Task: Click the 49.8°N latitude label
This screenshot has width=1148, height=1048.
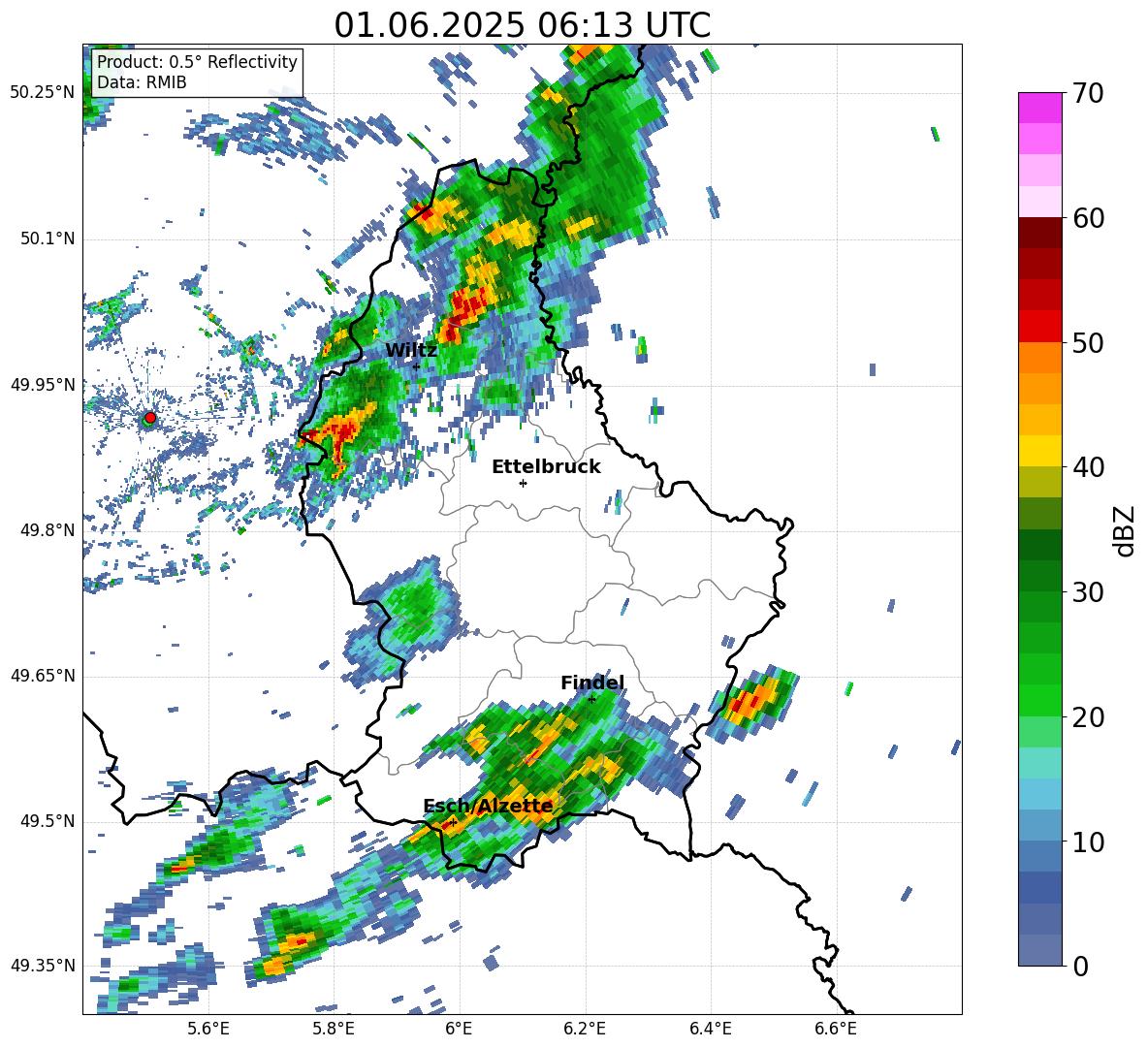Action: [x=47, y=530]
